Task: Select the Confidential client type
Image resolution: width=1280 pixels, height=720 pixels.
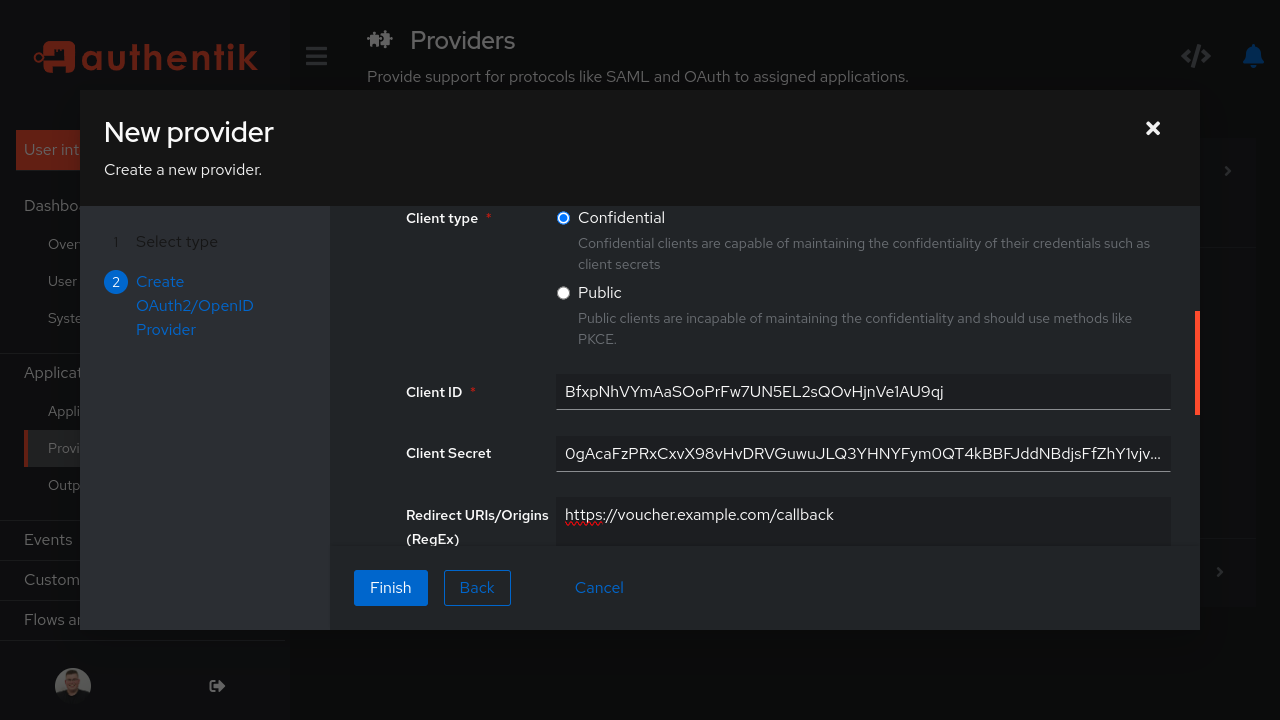Action: click(x=563, y=217)
